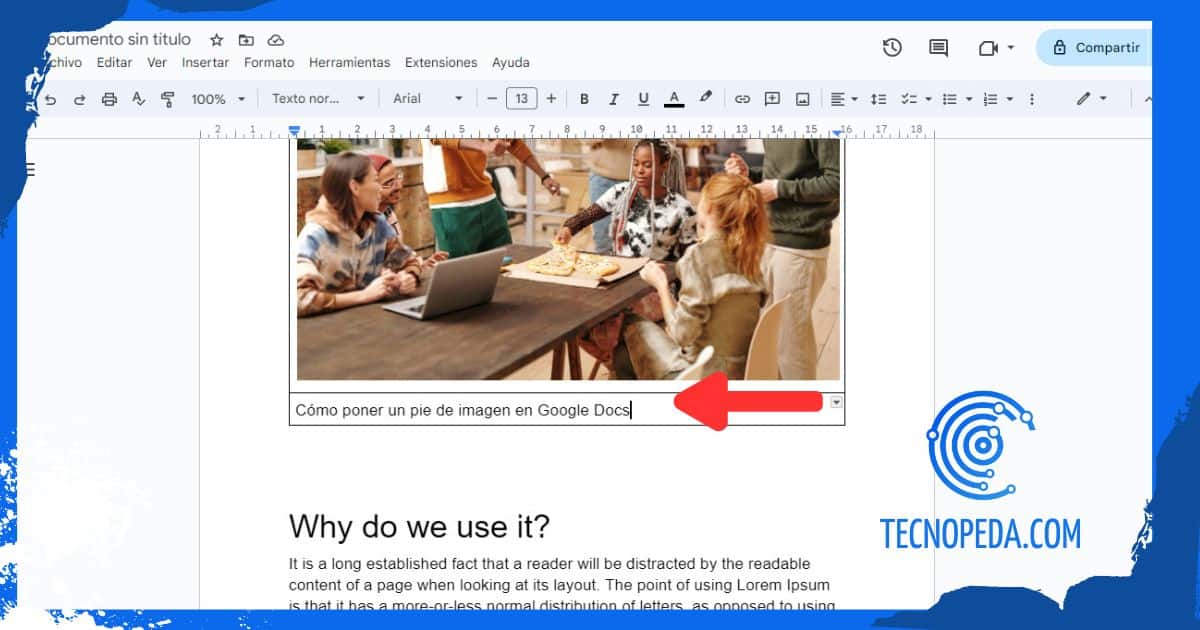
Task: Open the editing mode pencil dropdown
Action: pos(1091,99)
